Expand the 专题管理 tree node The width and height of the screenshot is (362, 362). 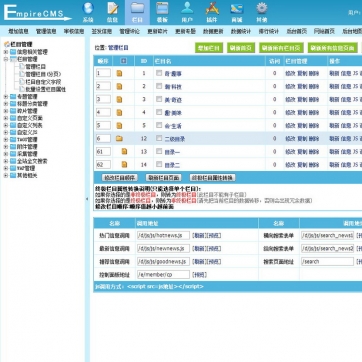[x=6, y=97]
